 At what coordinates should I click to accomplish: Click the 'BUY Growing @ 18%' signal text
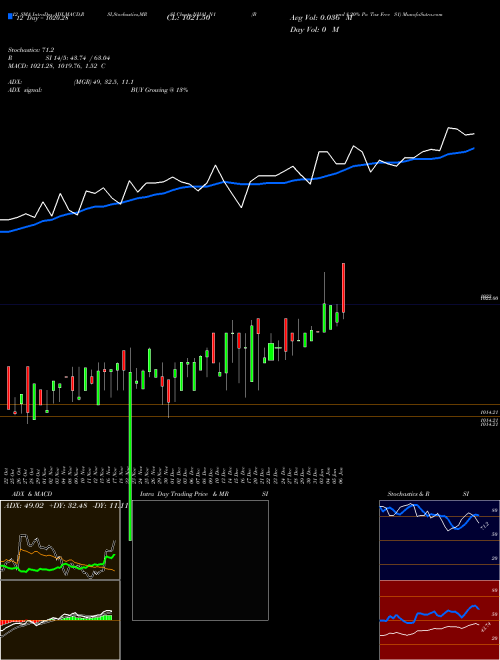point(159,90)
